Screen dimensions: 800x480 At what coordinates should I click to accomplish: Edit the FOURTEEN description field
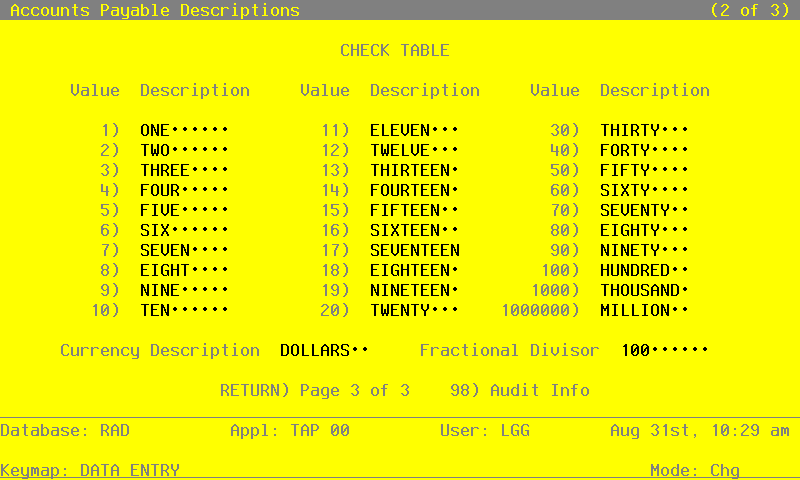pos(414,190)
